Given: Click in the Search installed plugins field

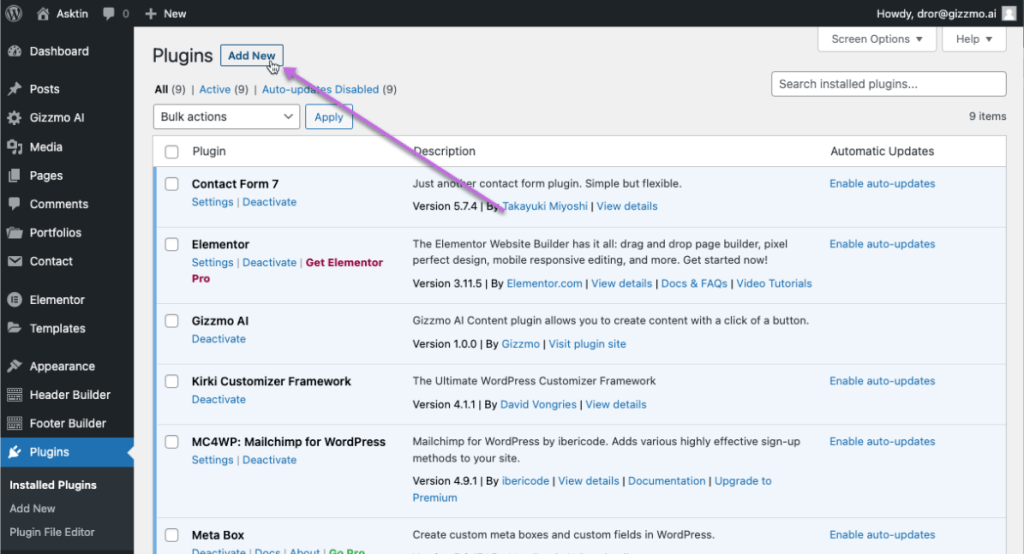Looking at the screenshot, I should click(x=888, y=84).
